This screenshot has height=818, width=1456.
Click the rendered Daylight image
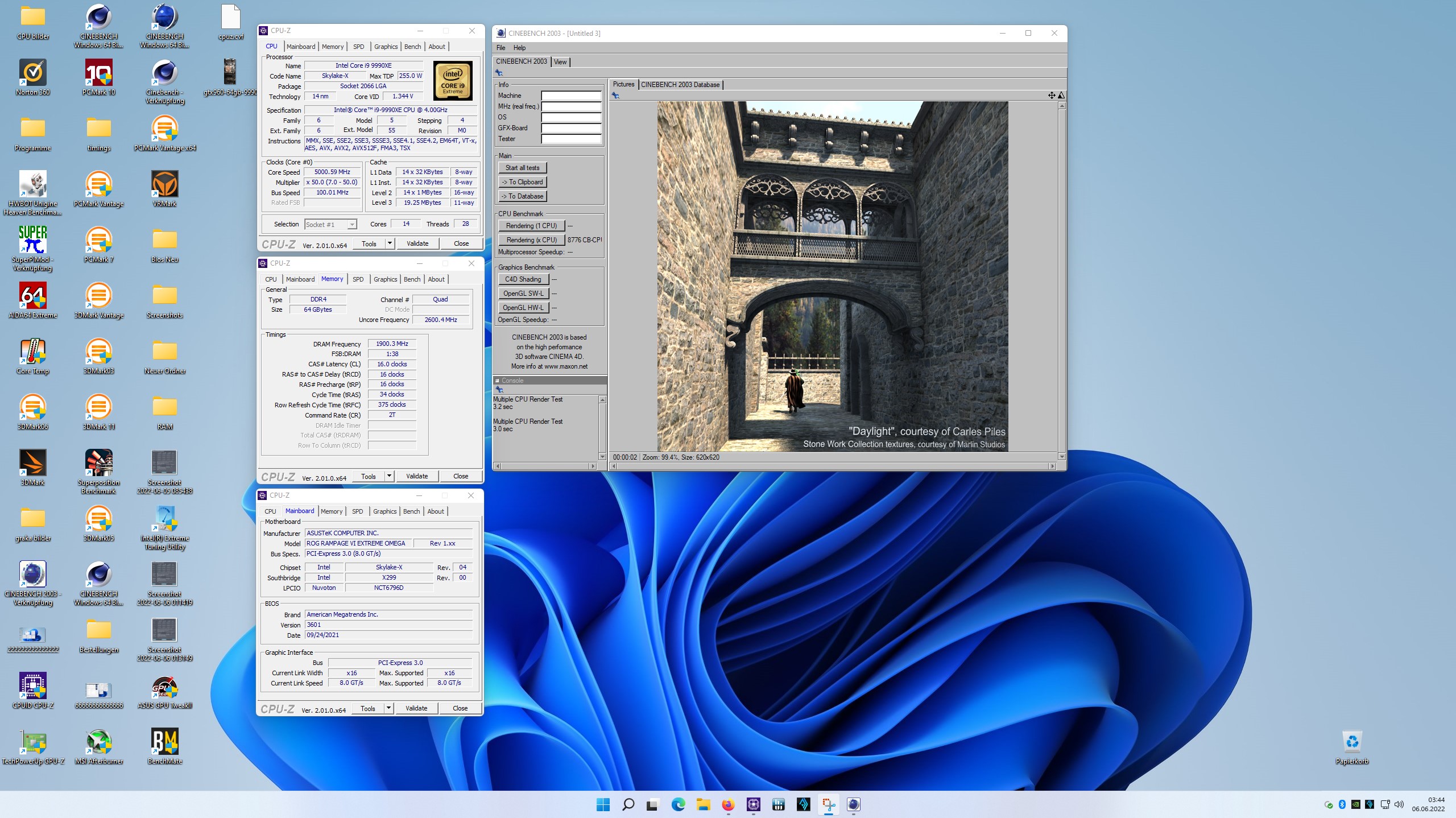coord(833,276)
